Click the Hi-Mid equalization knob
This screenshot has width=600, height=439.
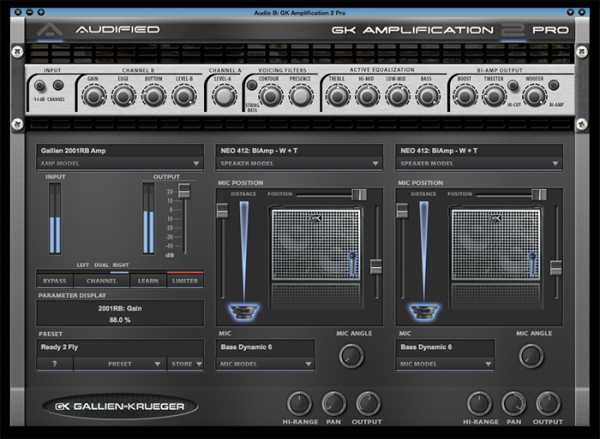367,96
